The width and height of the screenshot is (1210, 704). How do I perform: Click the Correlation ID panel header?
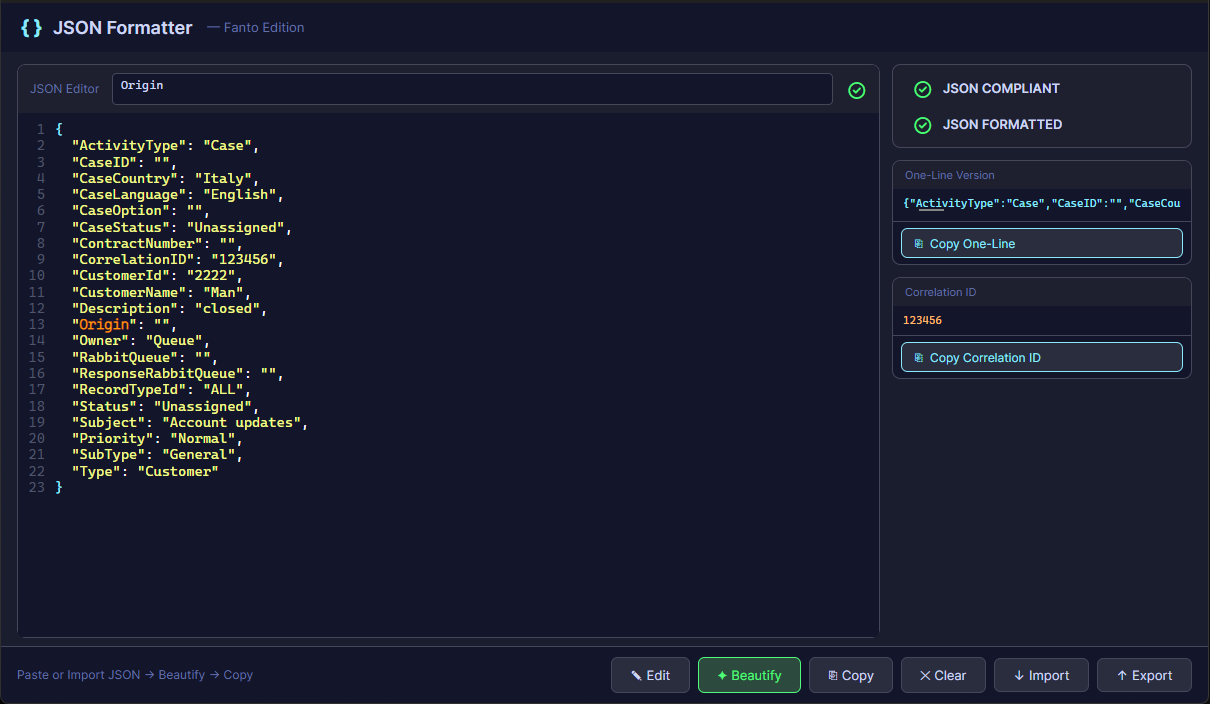(x=941, y=292)
